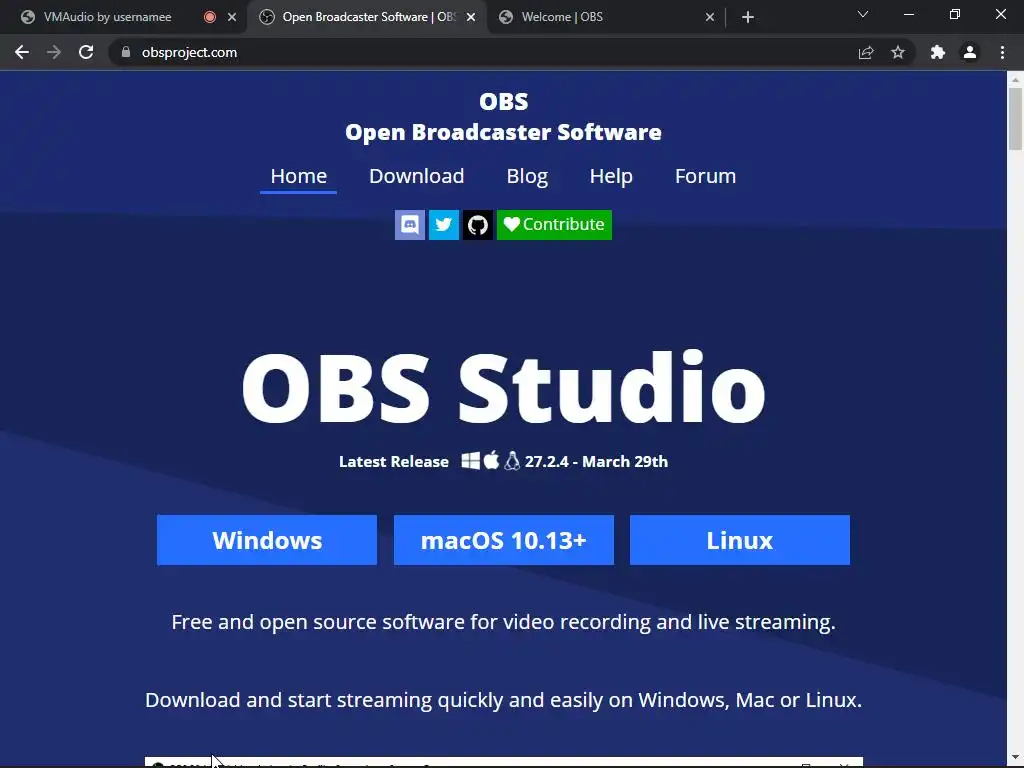Bookmark this page with the star icon

pyautogui.click(x=898, y=52)
